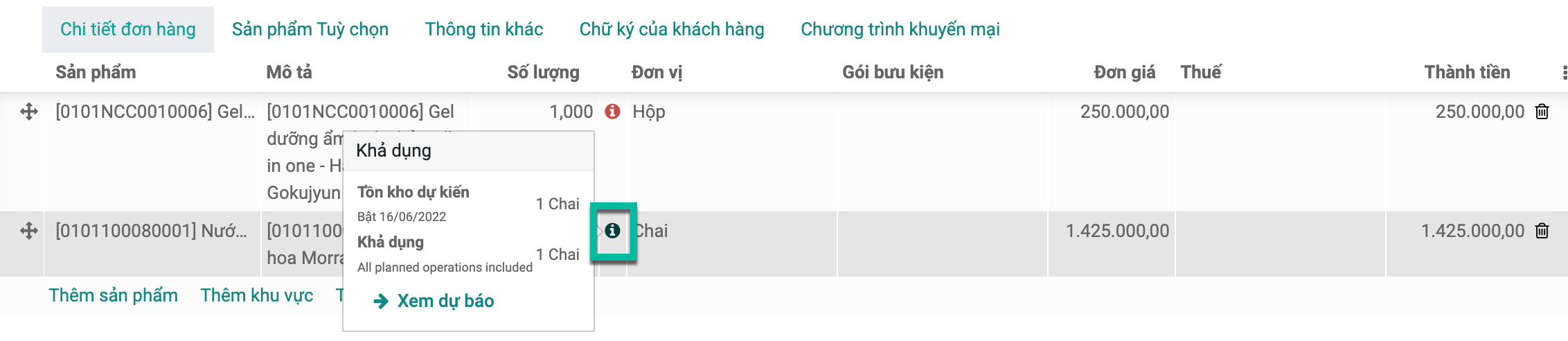This screenshot has width=1568, height=341.
Task: Open the Thông tin khác tab
Action: click(x=484, y=29)
